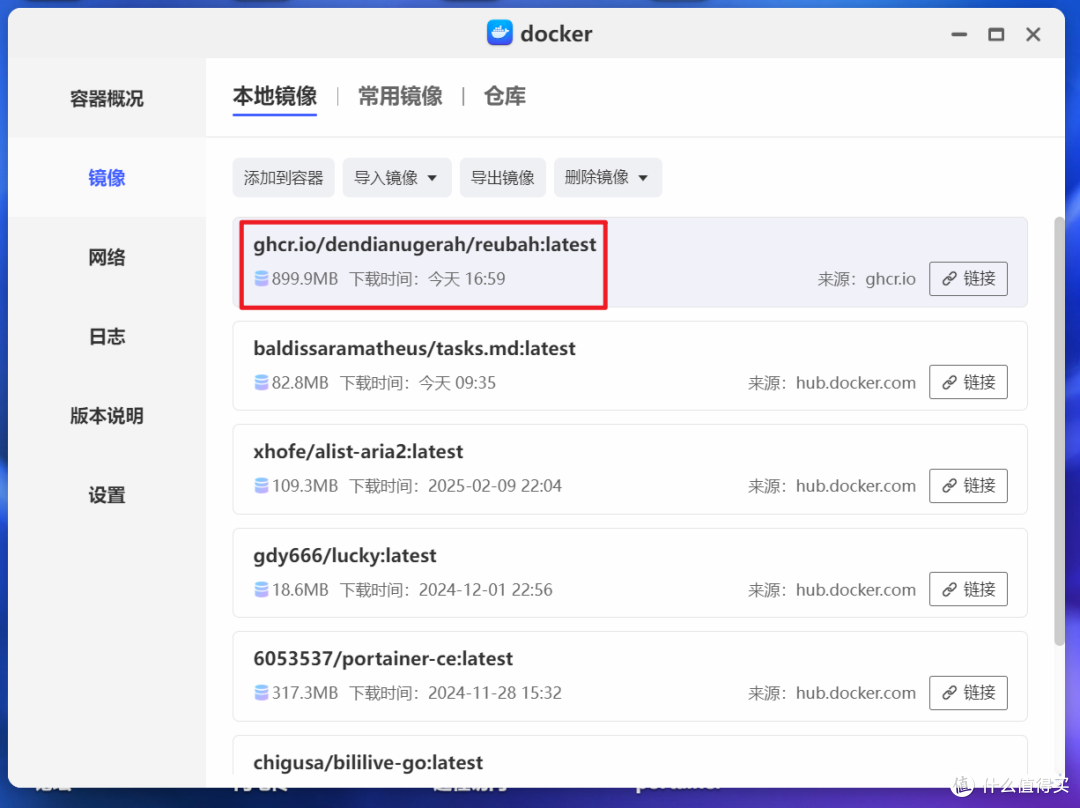
Task: Open the 导入镜像 dropdown
Action: (x=397, y=178)
